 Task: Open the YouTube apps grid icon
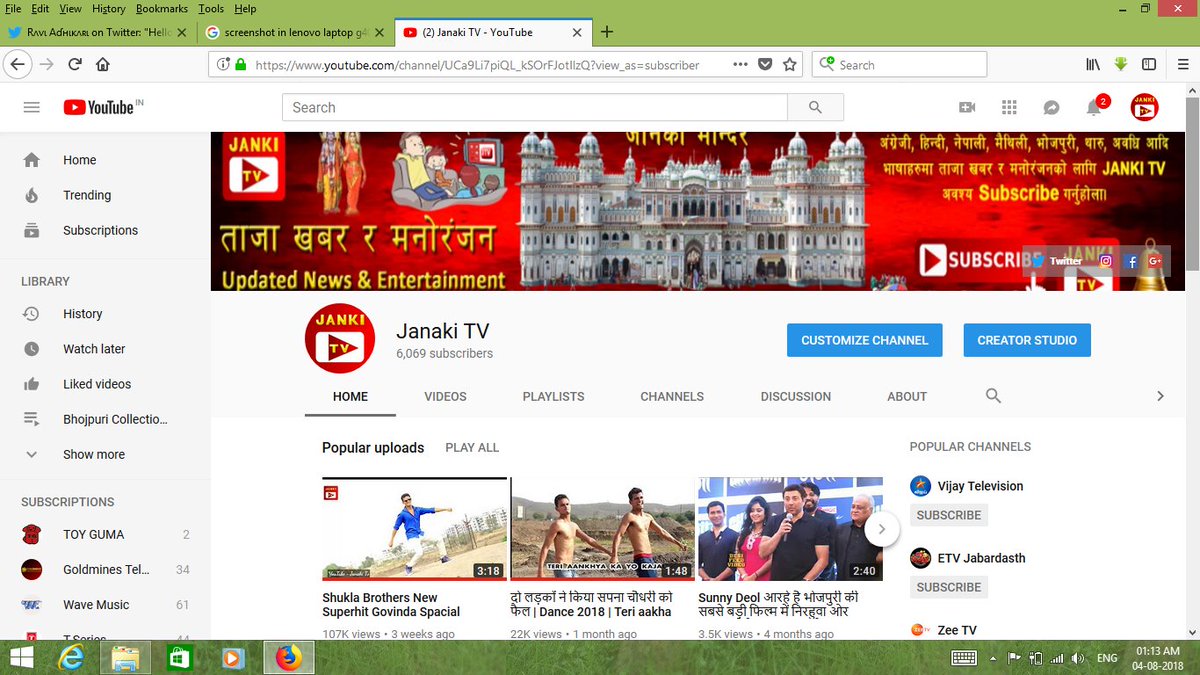tap(1009, 107)
